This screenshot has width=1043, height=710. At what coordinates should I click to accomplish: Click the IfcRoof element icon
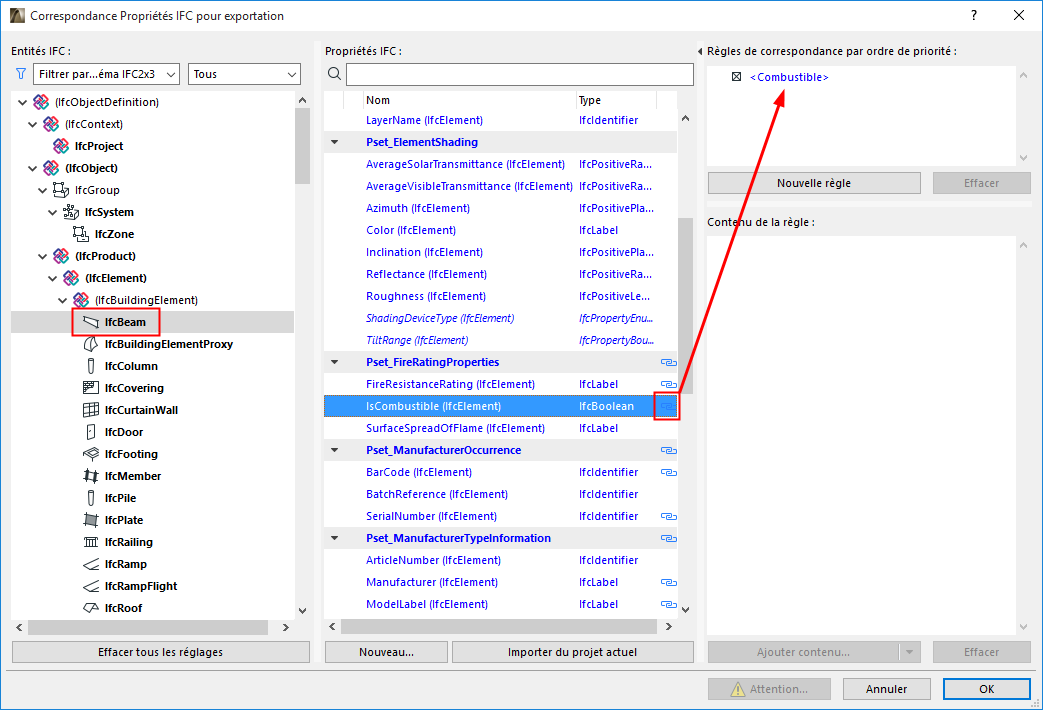tap(90, 608)
